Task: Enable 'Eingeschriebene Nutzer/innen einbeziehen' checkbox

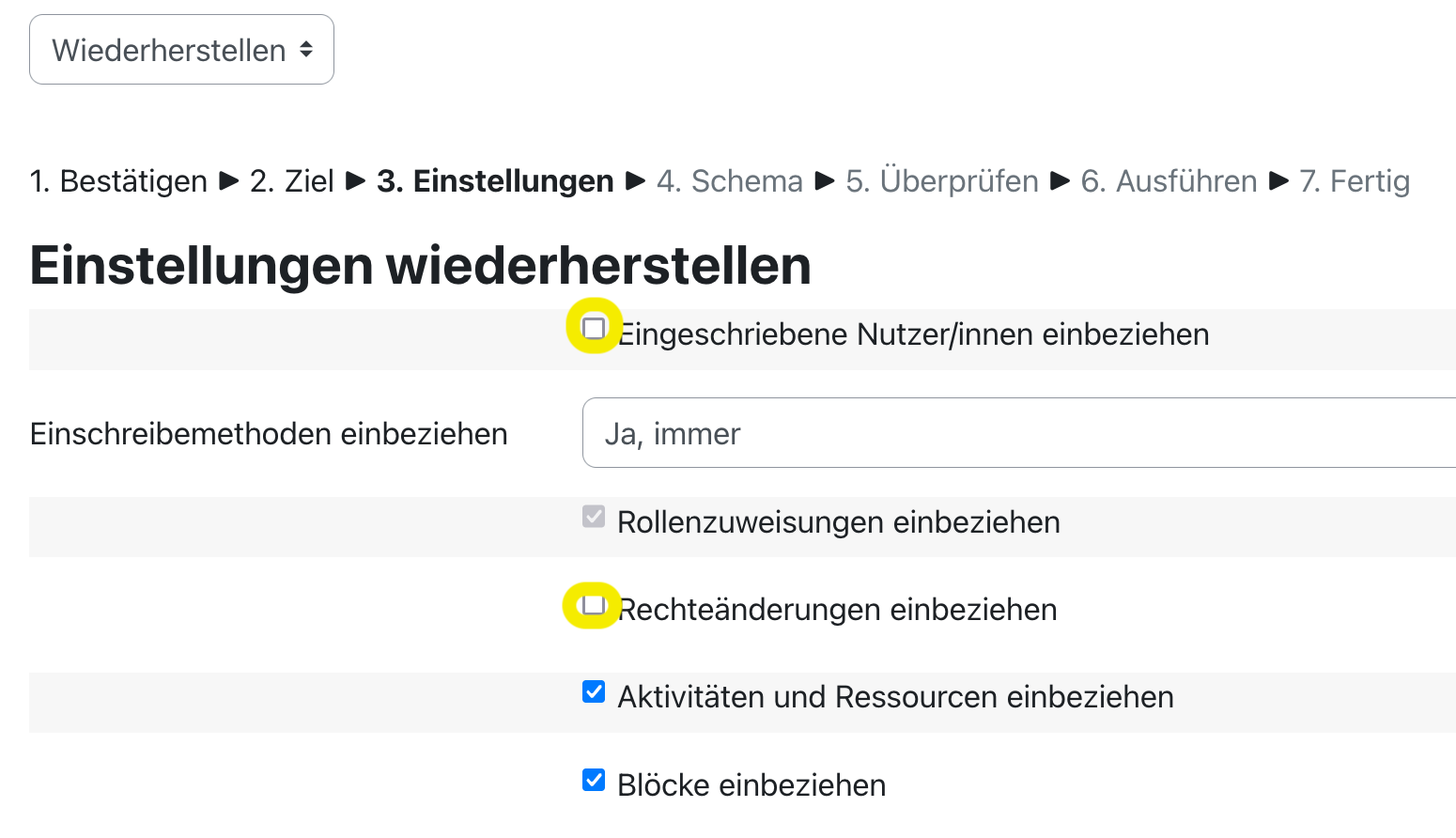Action: pos(594,328)
